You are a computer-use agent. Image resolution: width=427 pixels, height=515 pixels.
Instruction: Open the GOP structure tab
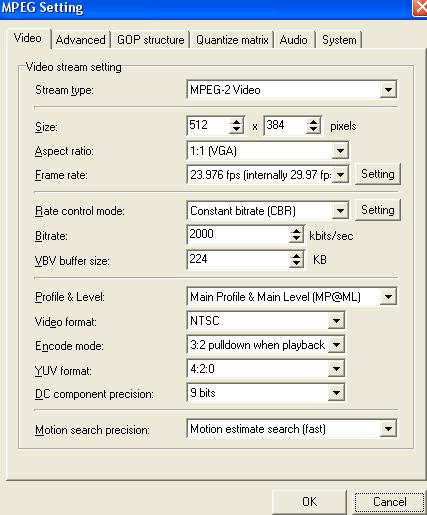[x=150, y=40]
